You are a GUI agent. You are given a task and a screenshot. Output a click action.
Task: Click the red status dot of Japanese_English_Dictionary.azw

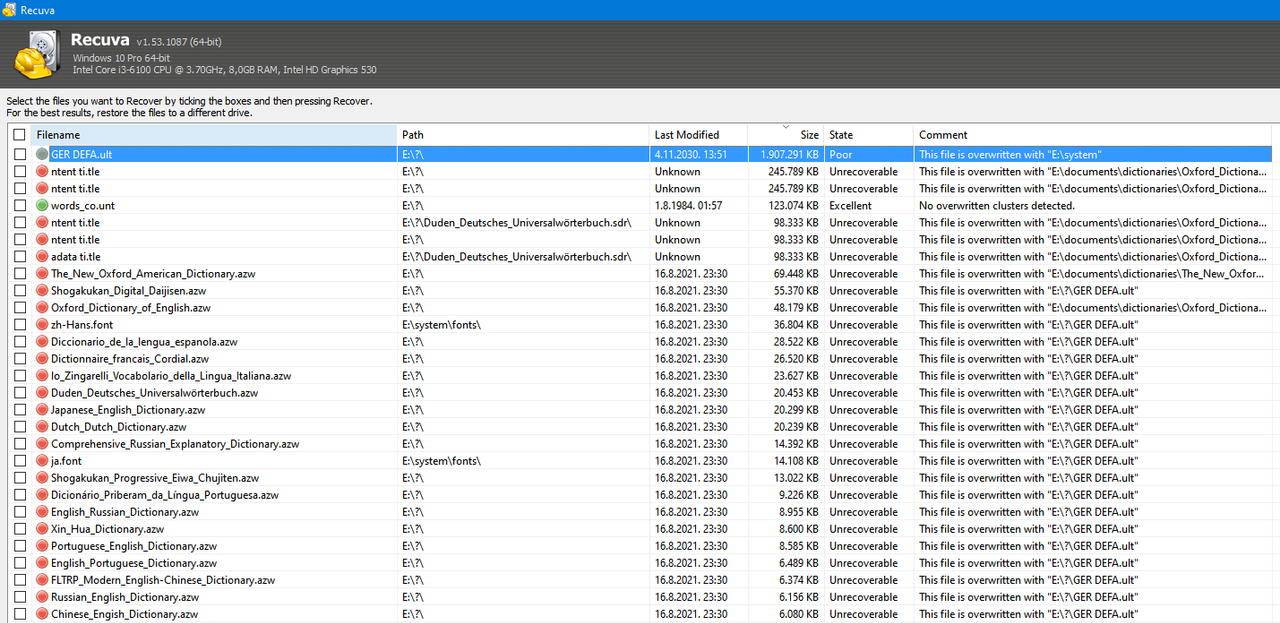42,410
